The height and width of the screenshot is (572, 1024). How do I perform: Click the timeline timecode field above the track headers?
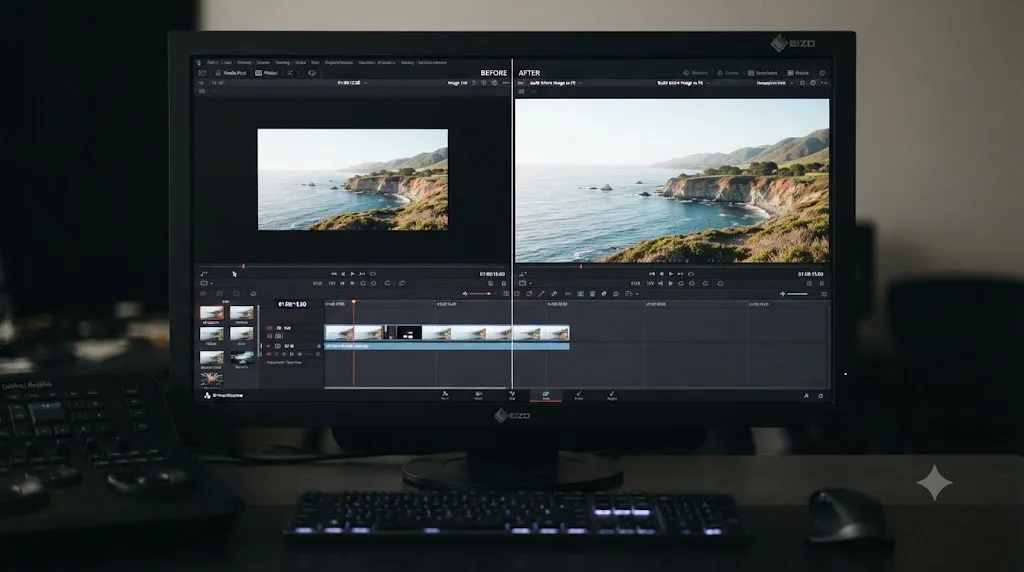[x=292, y=304]
